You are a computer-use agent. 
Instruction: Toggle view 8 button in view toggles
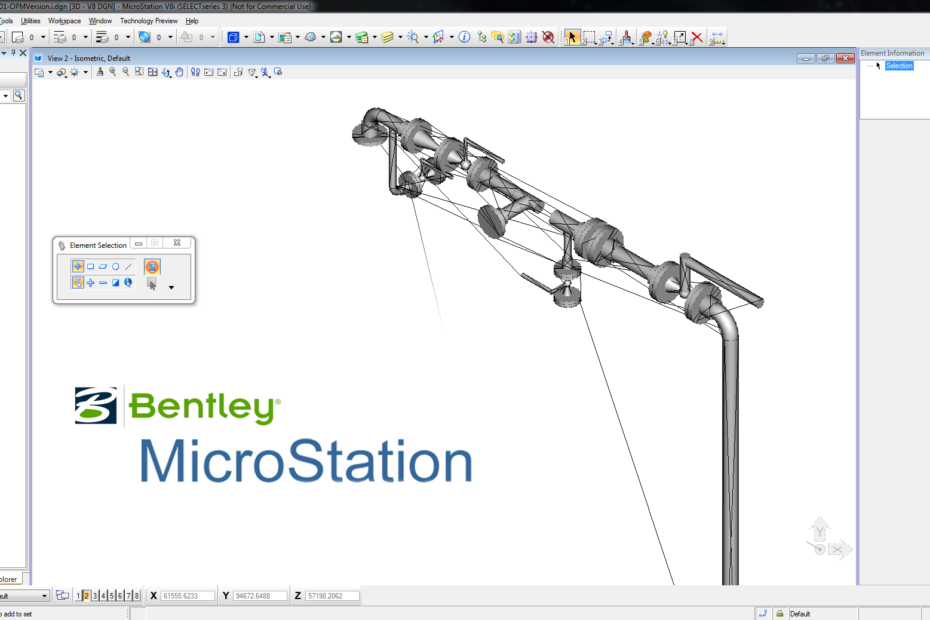point(136,596)
